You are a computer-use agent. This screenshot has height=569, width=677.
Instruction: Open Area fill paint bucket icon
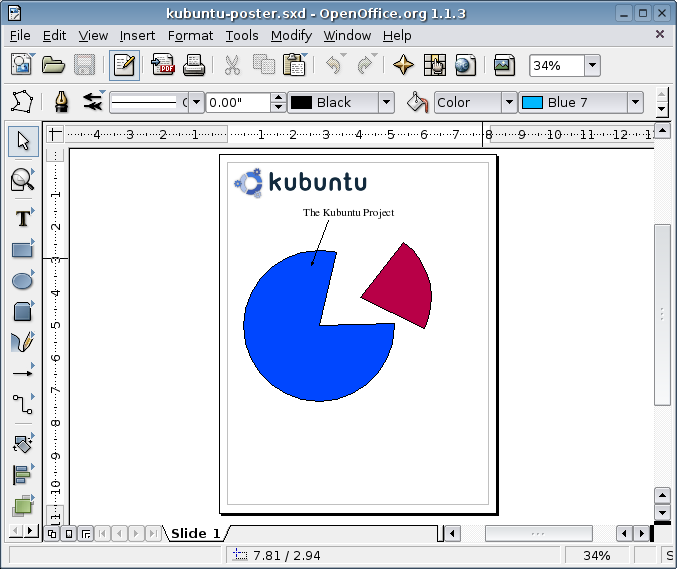tap(417, 102)
